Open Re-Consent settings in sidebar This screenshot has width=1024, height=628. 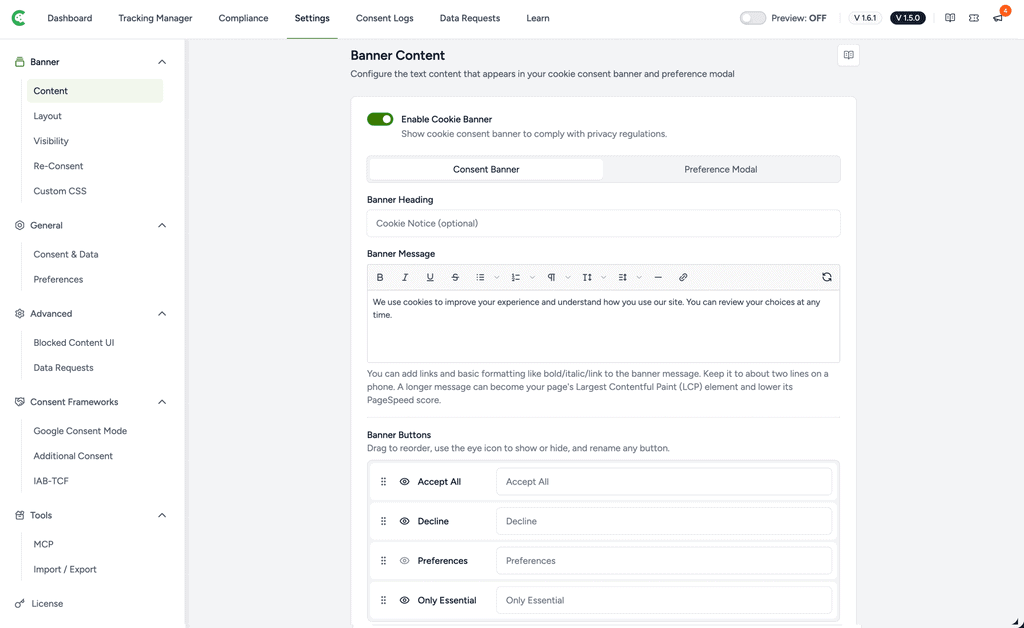[58, 166]
